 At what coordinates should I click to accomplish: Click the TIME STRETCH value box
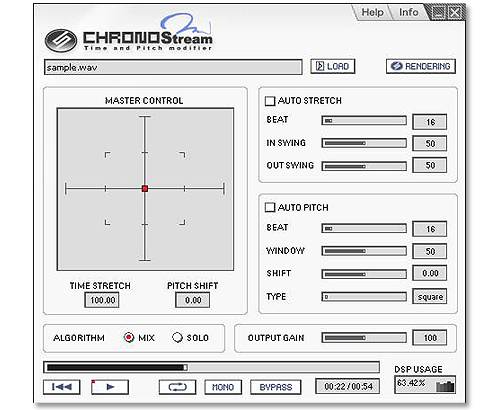coord(102,300)
